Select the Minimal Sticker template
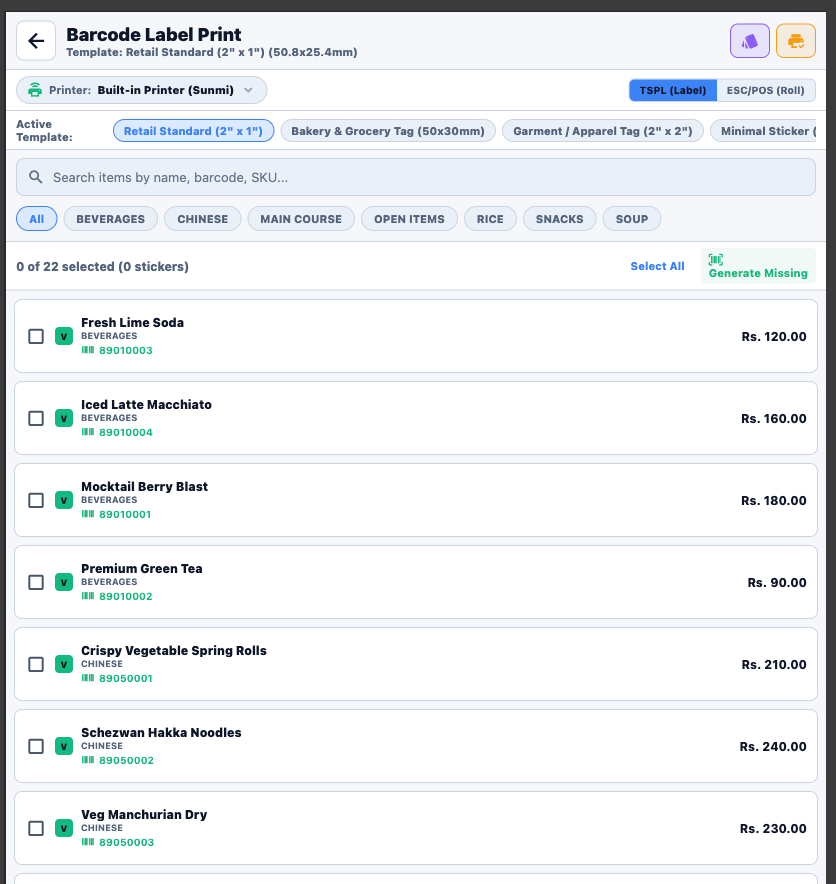Image resolution: width=836 pixels, height=884 pixels. (763, 131)
